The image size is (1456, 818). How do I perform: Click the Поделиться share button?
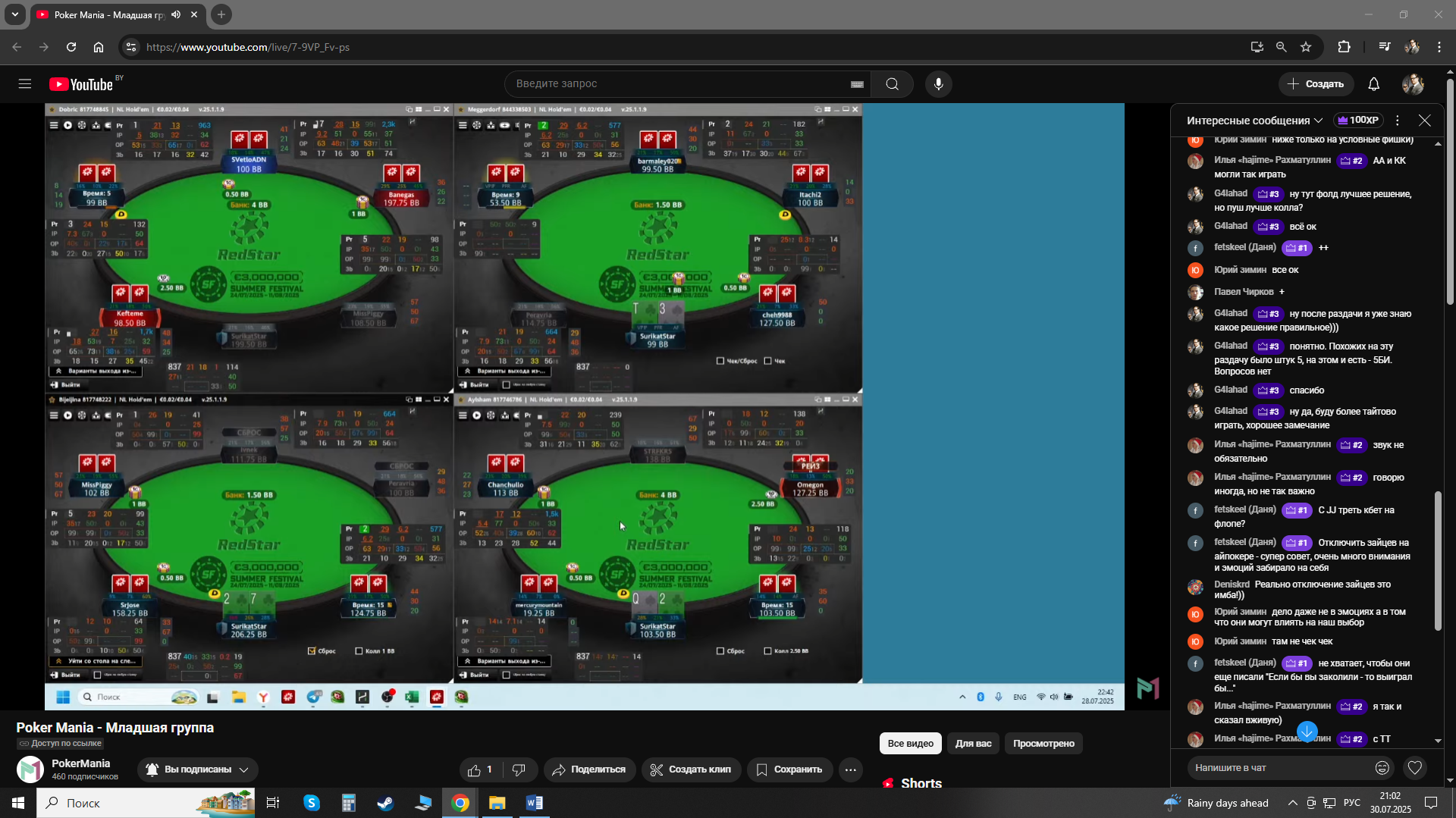tap(589, 769)
